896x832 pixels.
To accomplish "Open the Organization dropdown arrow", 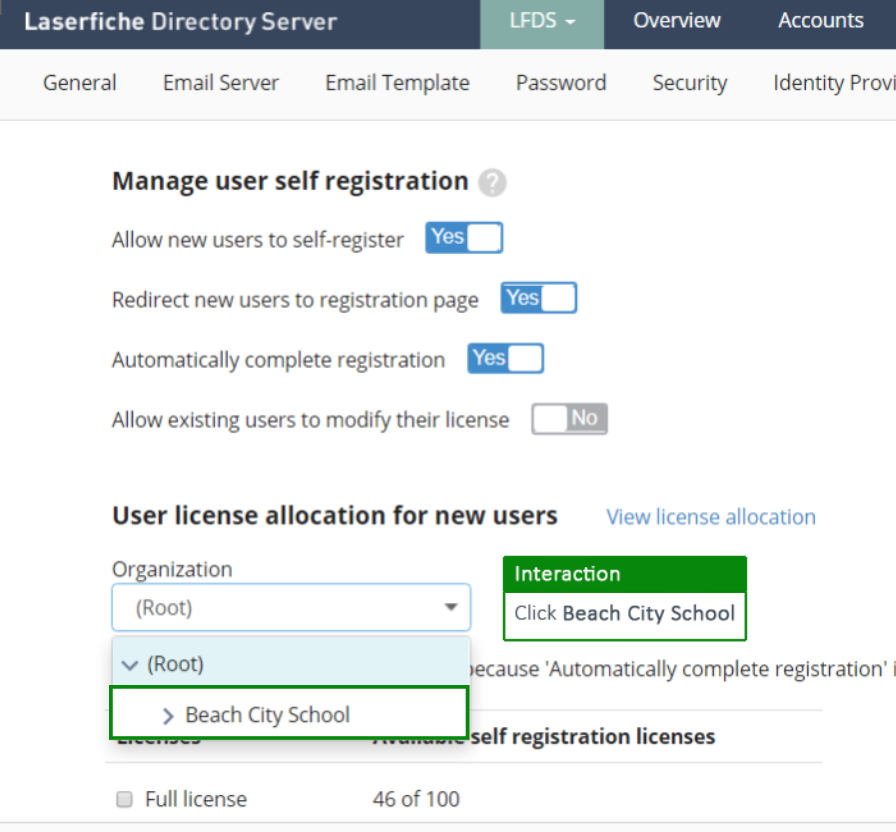I will 451,607.
